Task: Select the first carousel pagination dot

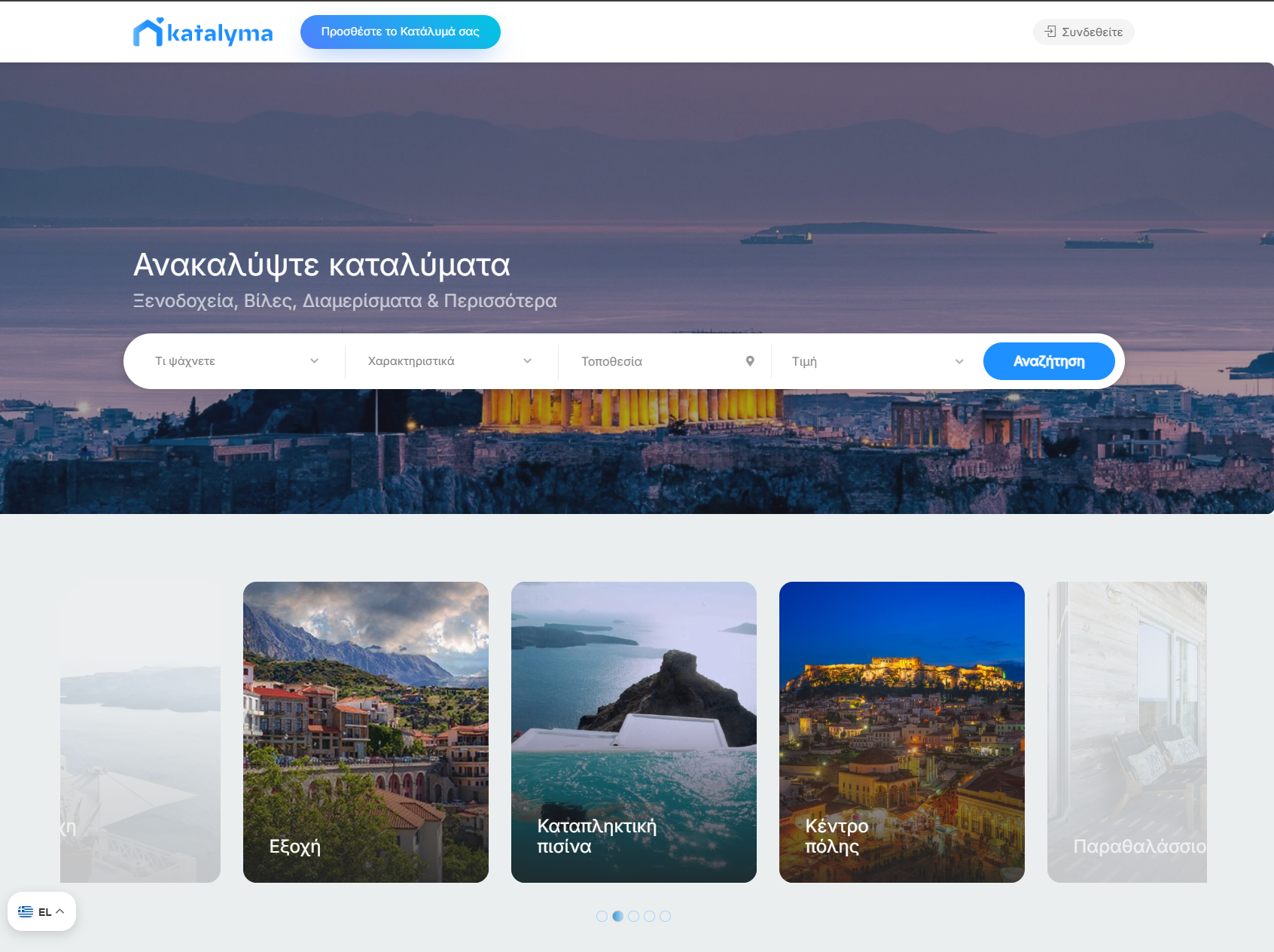Action: [x=602, y=916]
